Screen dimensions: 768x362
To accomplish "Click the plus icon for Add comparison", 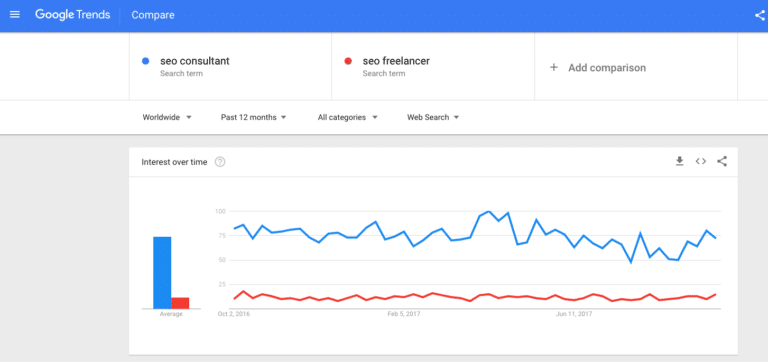I will 553,68.
